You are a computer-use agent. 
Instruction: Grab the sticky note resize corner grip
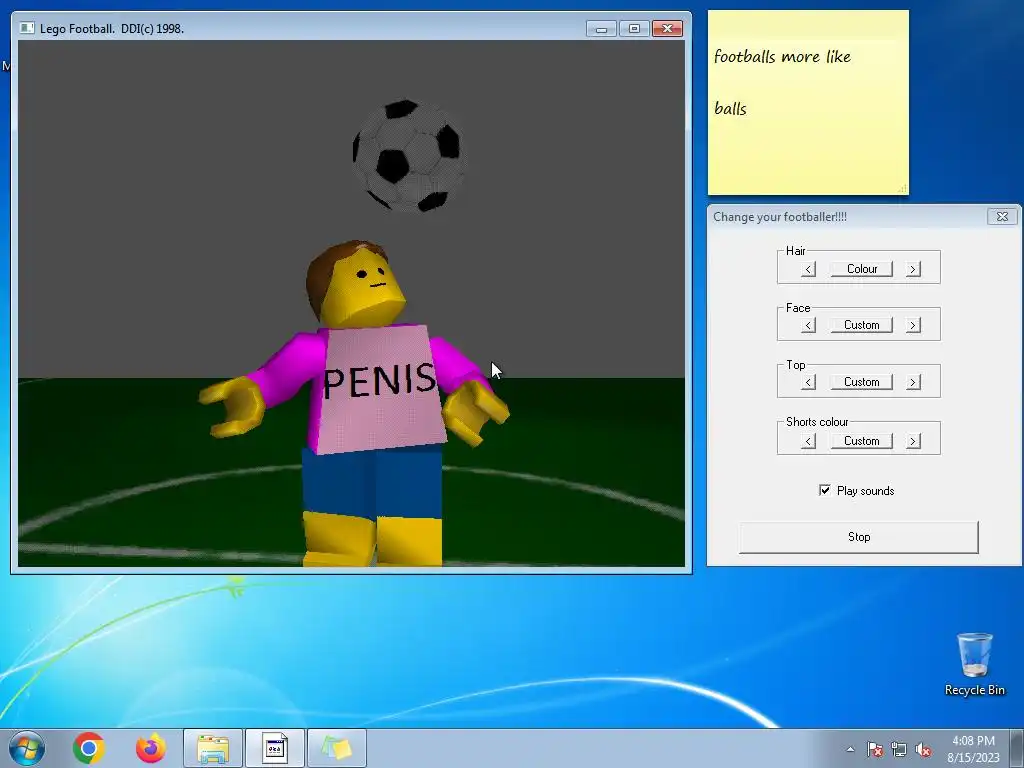coord(902,188)
